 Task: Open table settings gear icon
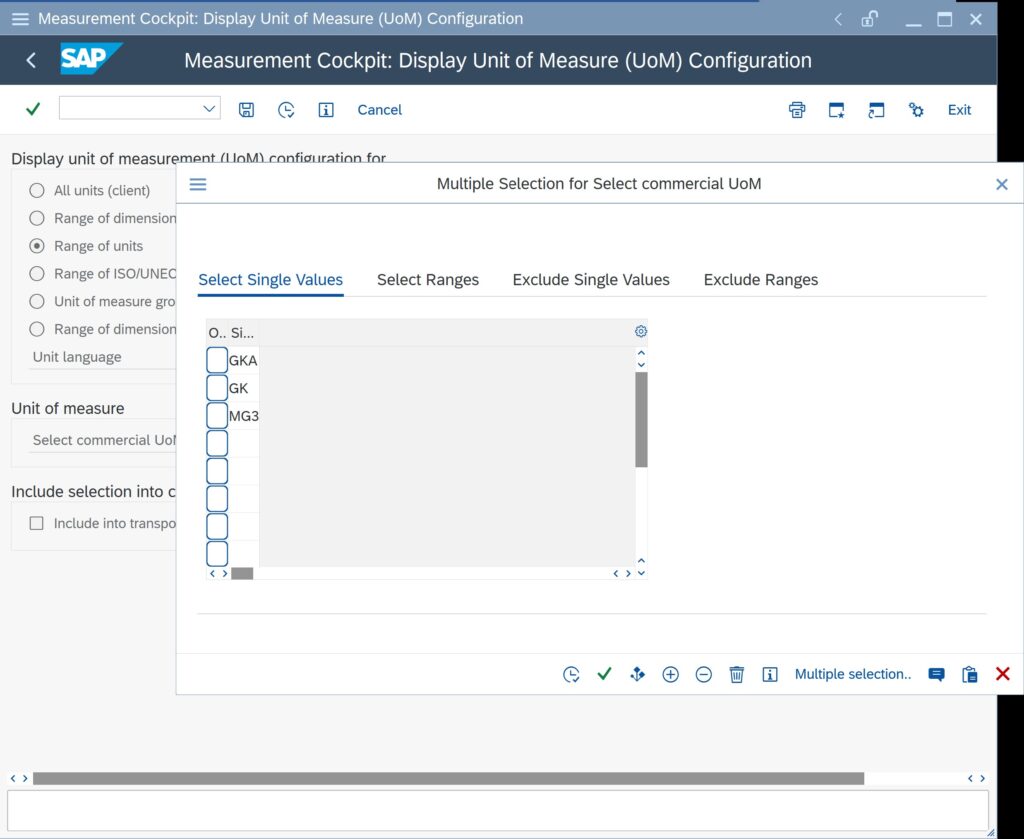[641, 331]
